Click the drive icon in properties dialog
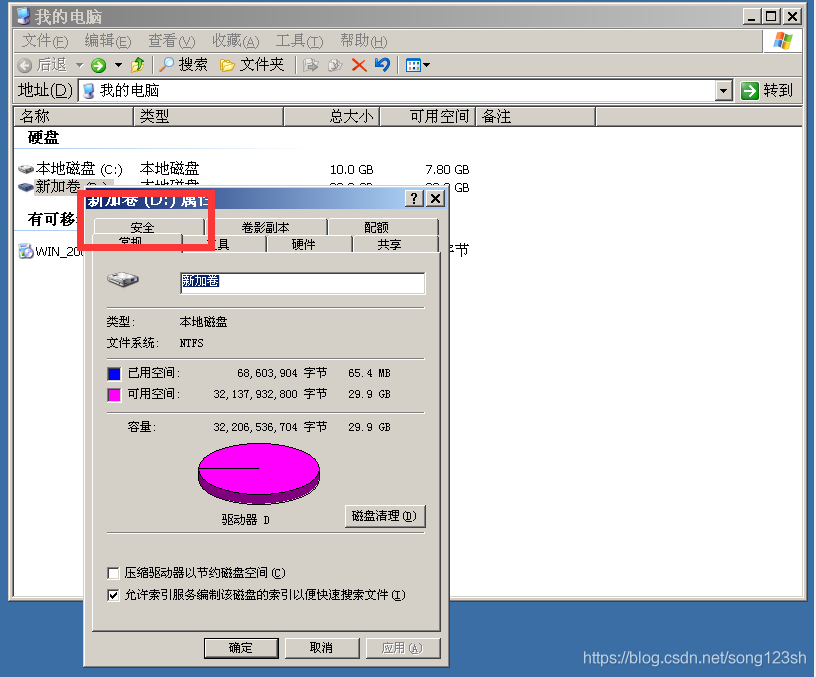816x677 pixels. point(123,279)
